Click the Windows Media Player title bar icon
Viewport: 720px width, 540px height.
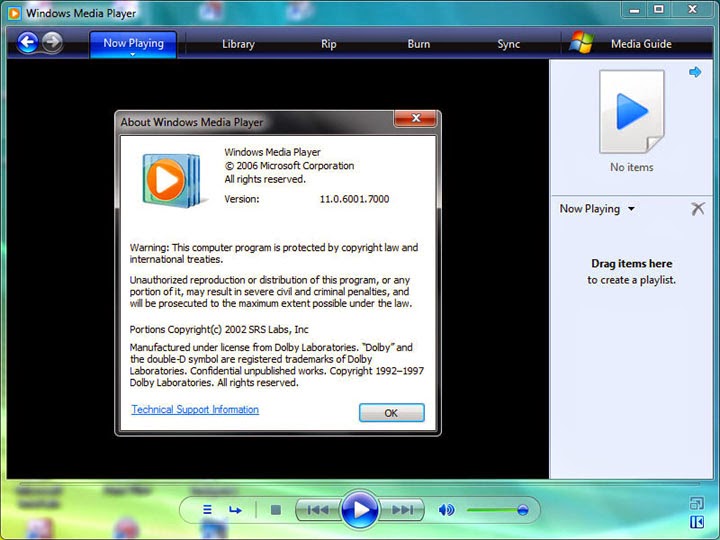[14, 13]
